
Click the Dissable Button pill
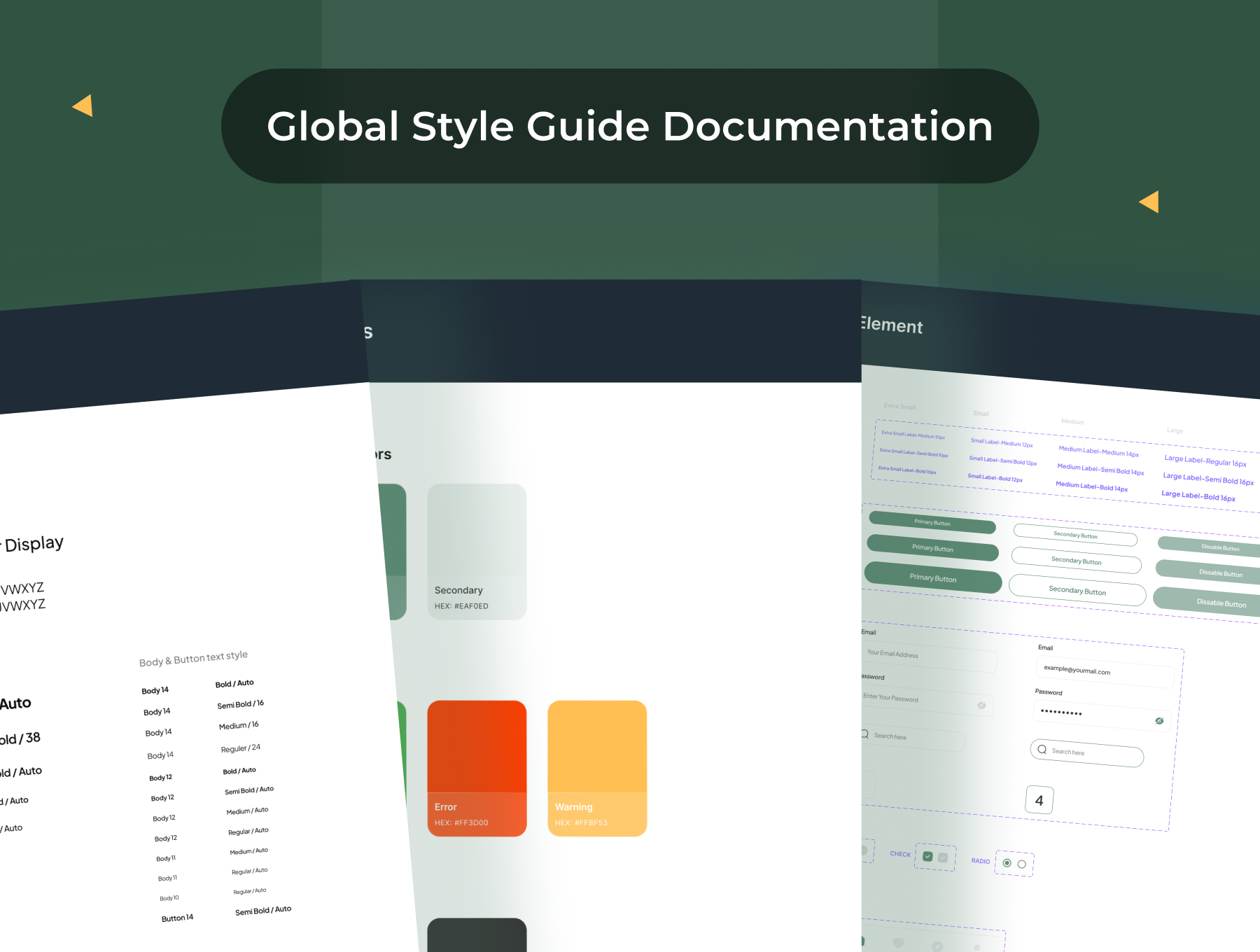(x=1221, y=603)
